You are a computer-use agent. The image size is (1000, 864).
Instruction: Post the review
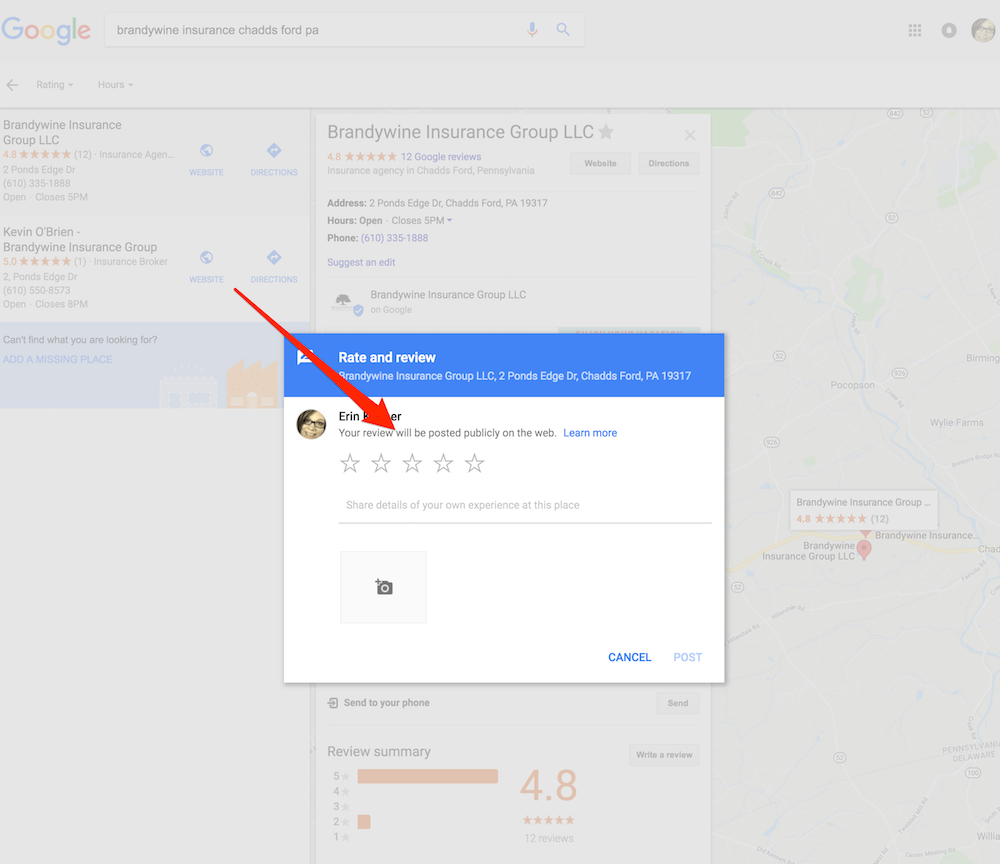pyautogui.click(x=688, y=657)
